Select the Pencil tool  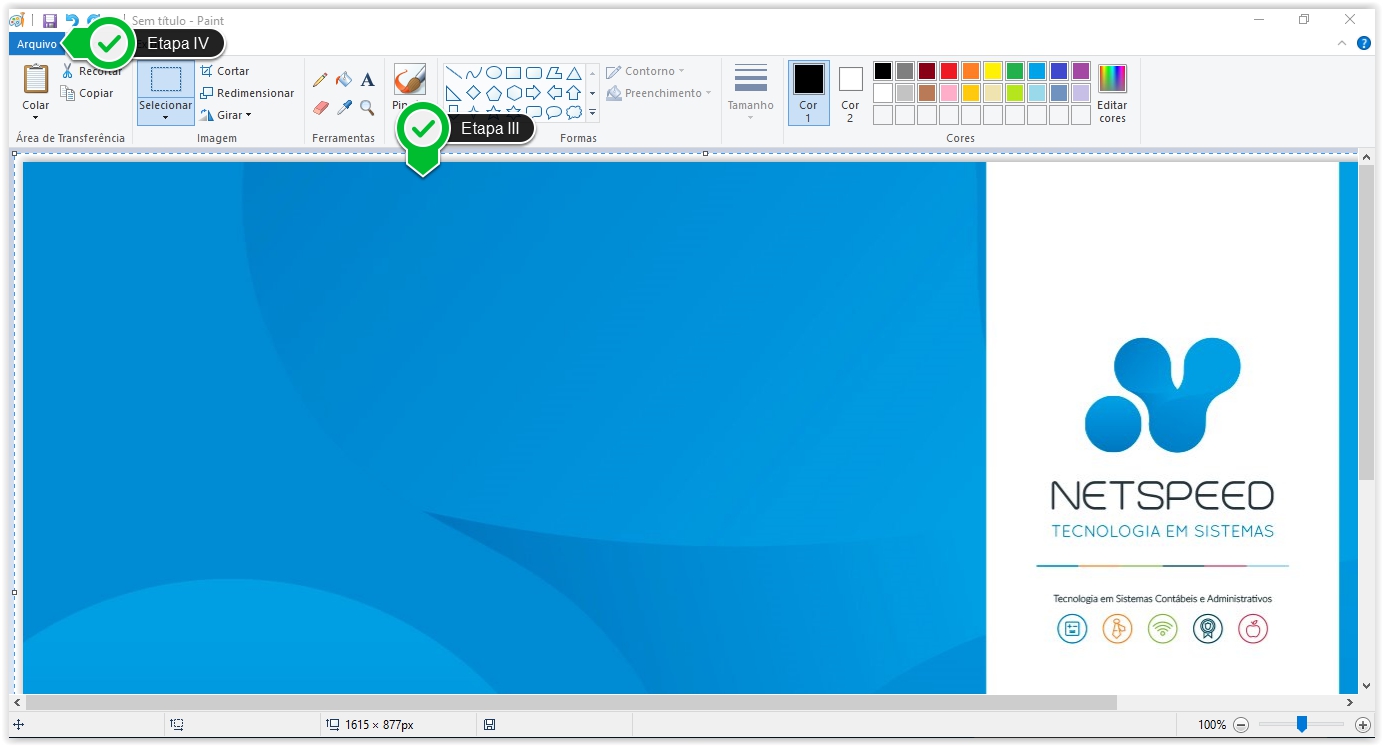320,80
